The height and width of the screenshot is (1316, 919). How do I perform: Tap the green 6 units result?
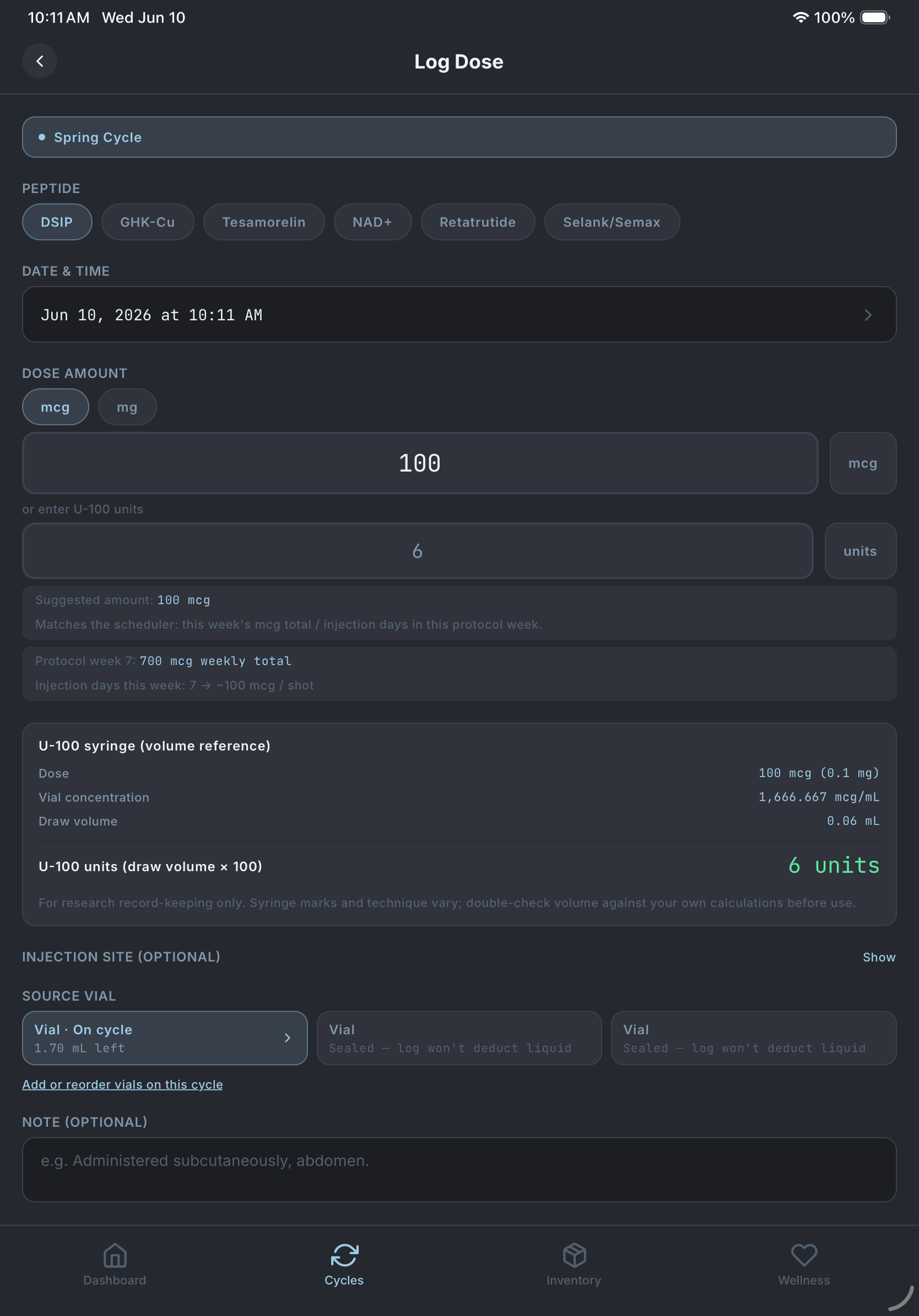[x=834, y=866]
